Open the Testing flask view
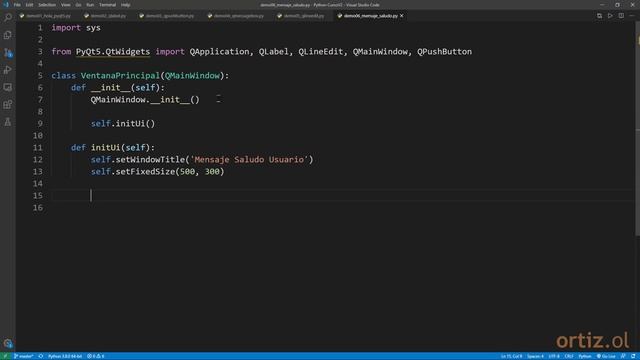This screenshot has height=360, width=640. (x=8, y=122)
